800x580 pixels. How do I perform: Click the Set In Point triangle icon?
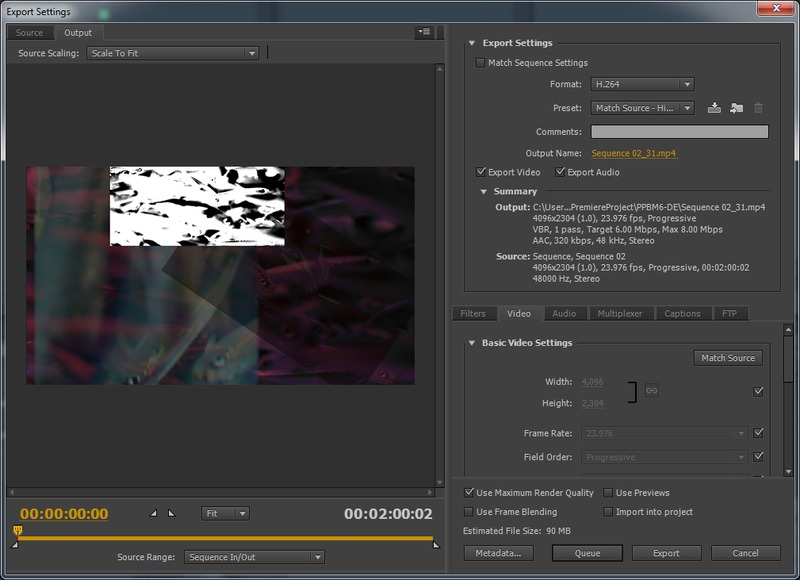[153, 514]
